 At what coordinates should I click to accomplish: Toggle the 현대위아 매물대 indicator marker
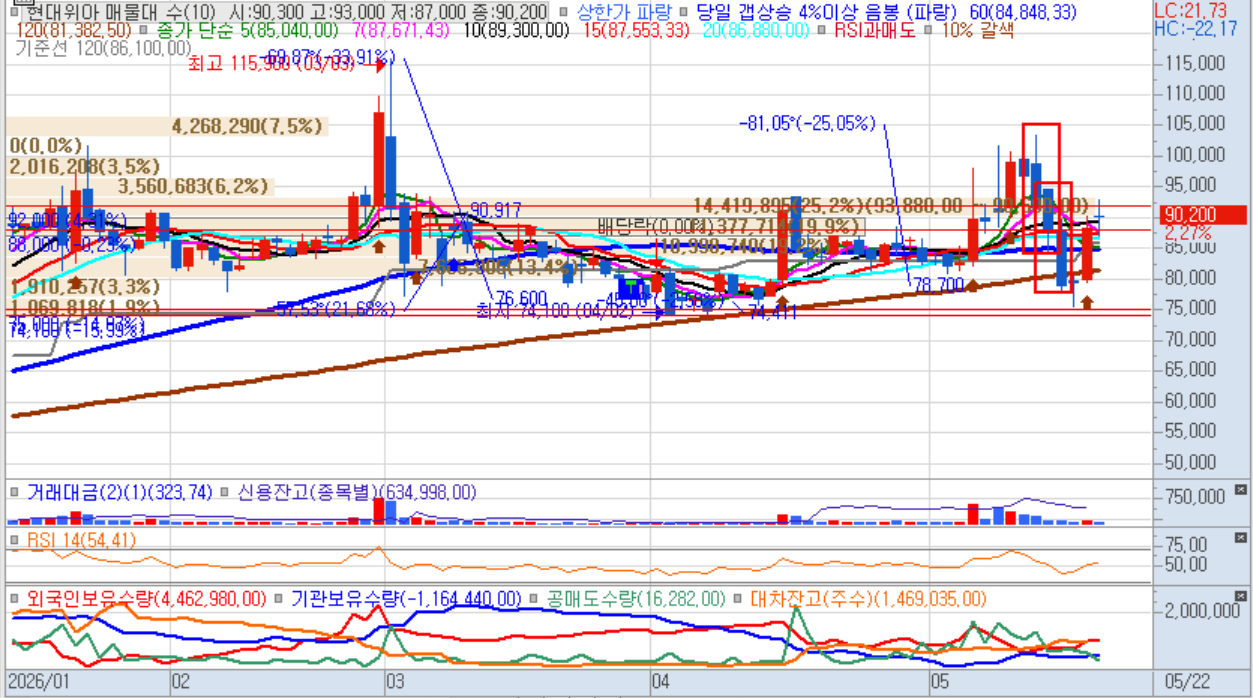tap(15, 12)
